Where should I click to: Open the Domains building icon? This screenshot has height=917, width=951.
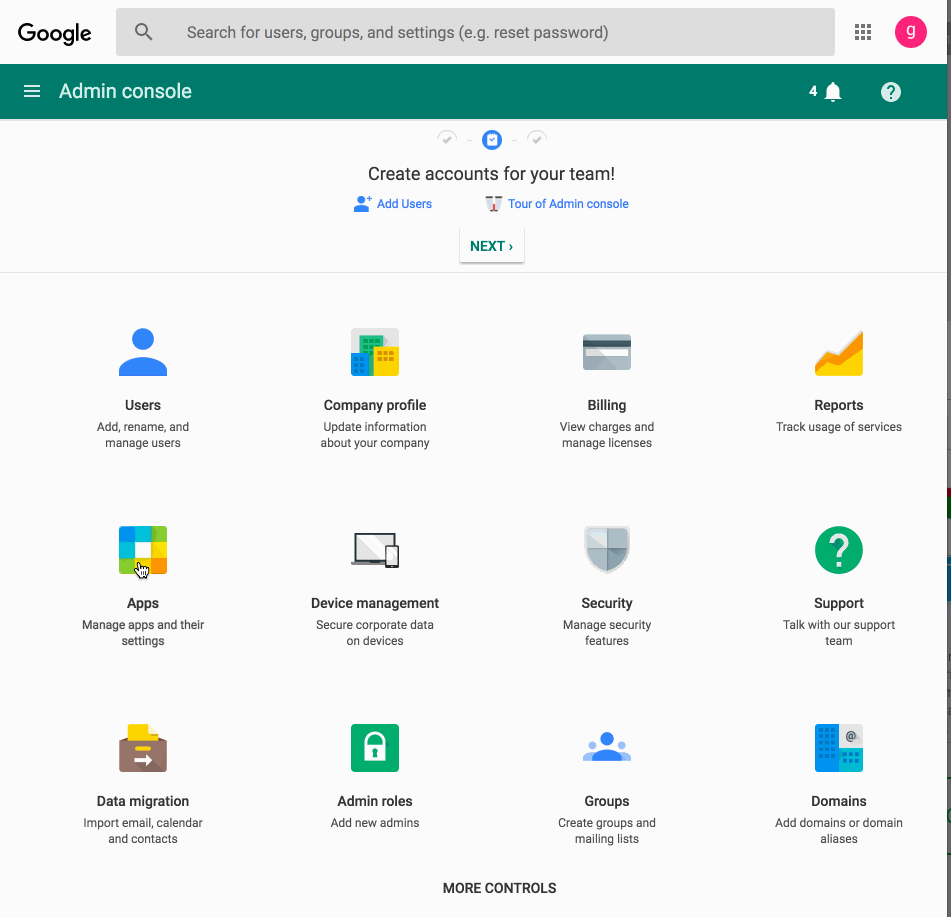[839, 748]
